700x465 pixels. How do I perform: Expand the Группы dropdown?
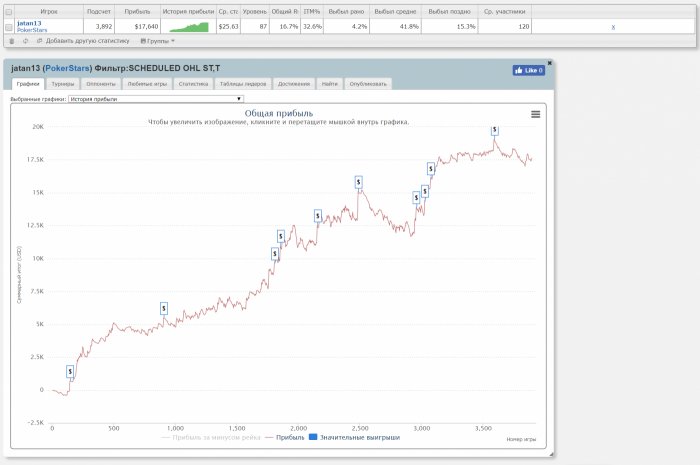coord(157,41)
